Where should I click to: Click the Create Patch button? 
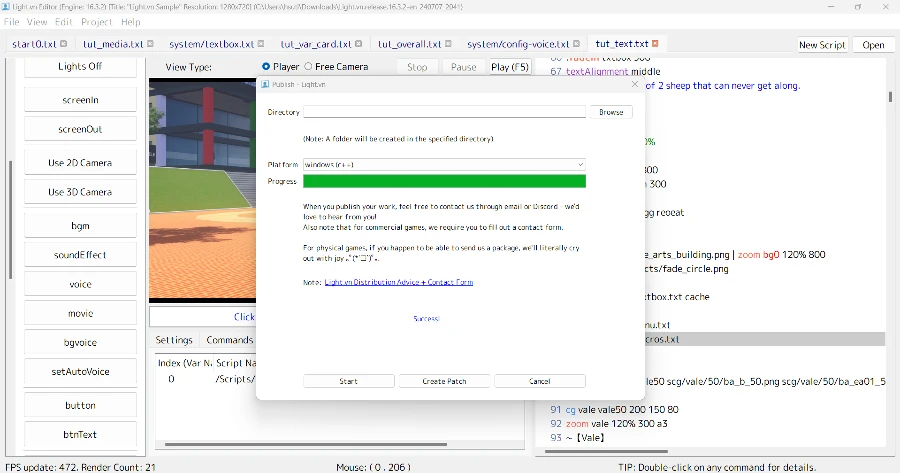pyautogui.click(x=444, y=381)
